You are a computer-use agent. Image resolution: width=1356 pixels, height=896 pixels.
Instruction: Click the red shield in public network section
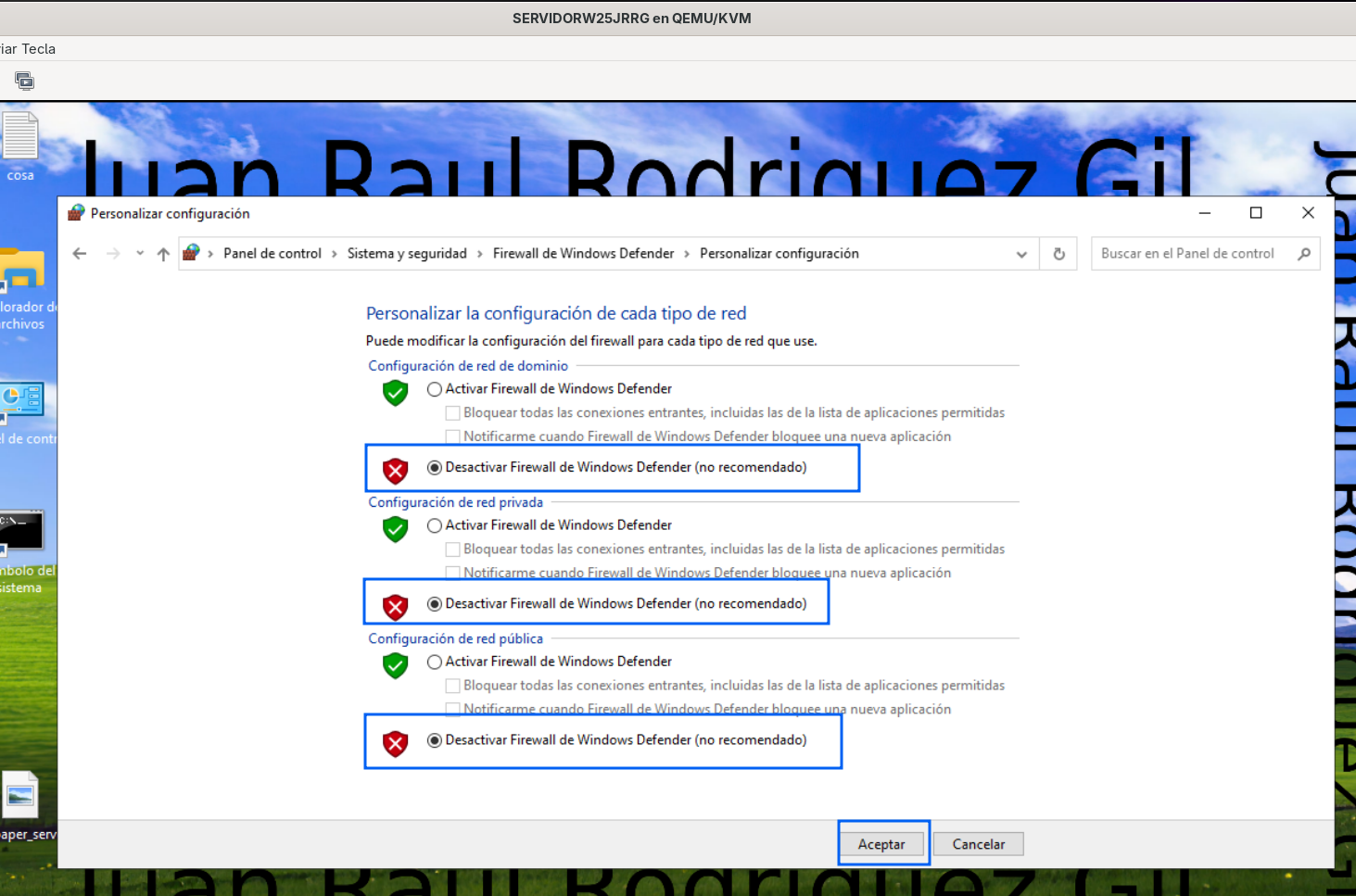(x=396, y=743)
